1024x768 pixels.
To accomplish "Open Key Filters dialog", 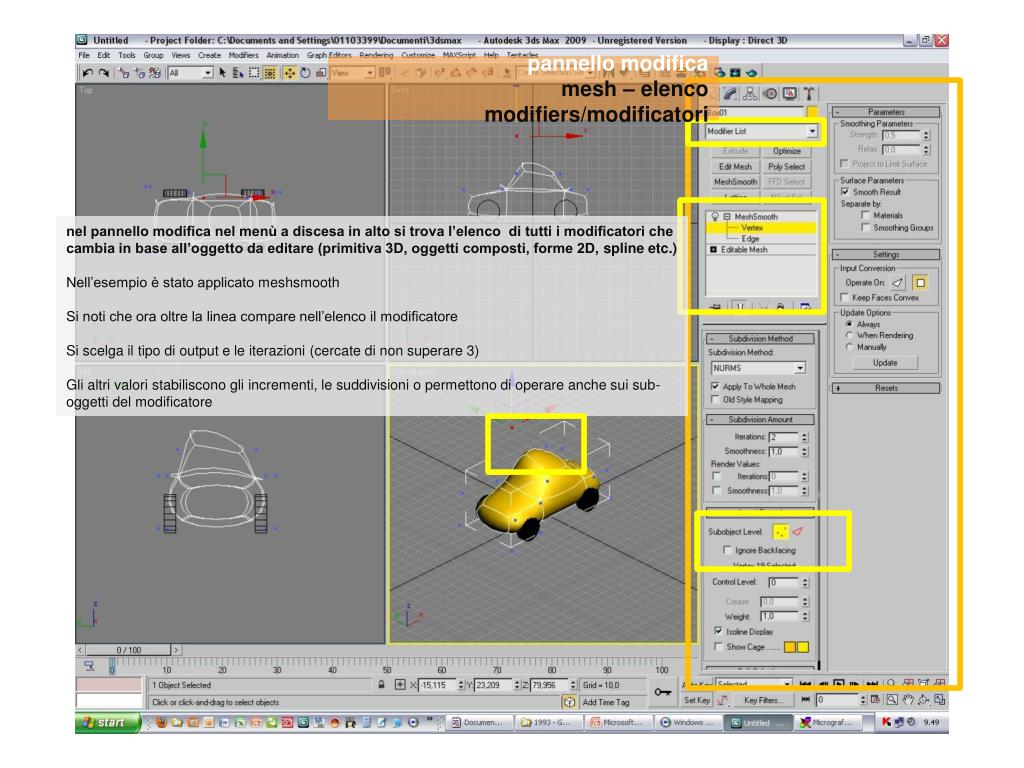I will [762, 700].
